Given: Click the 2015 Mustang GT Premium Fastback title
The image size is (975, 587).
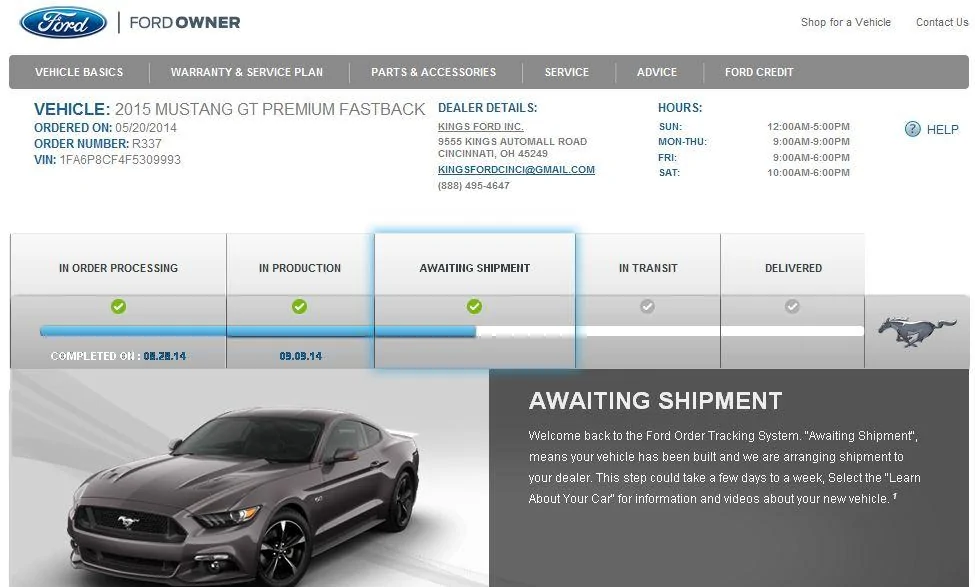Looking at the screenshot, I should click(270, 109).
